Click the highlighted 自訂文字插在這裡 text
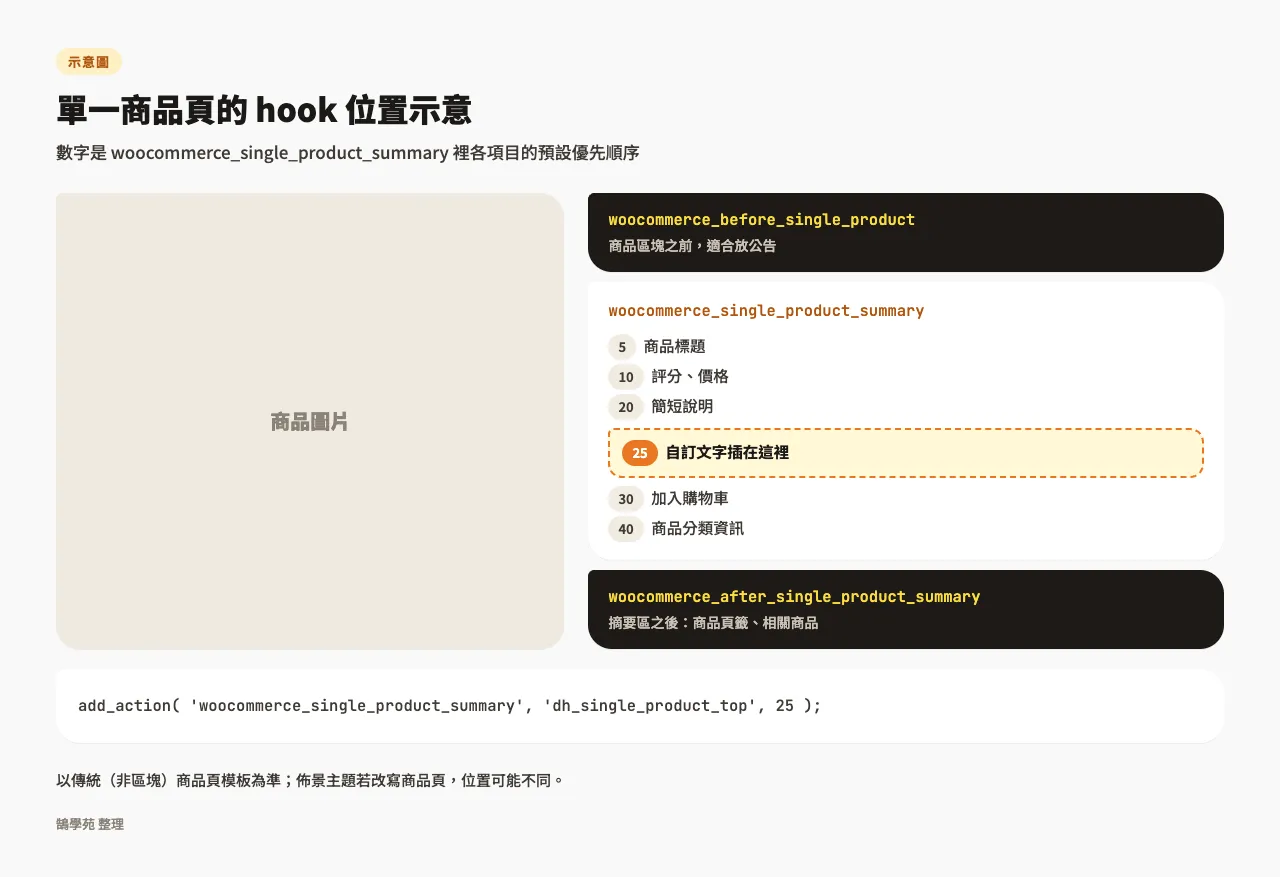This screenshot has height=877, width=1280. 727,453
